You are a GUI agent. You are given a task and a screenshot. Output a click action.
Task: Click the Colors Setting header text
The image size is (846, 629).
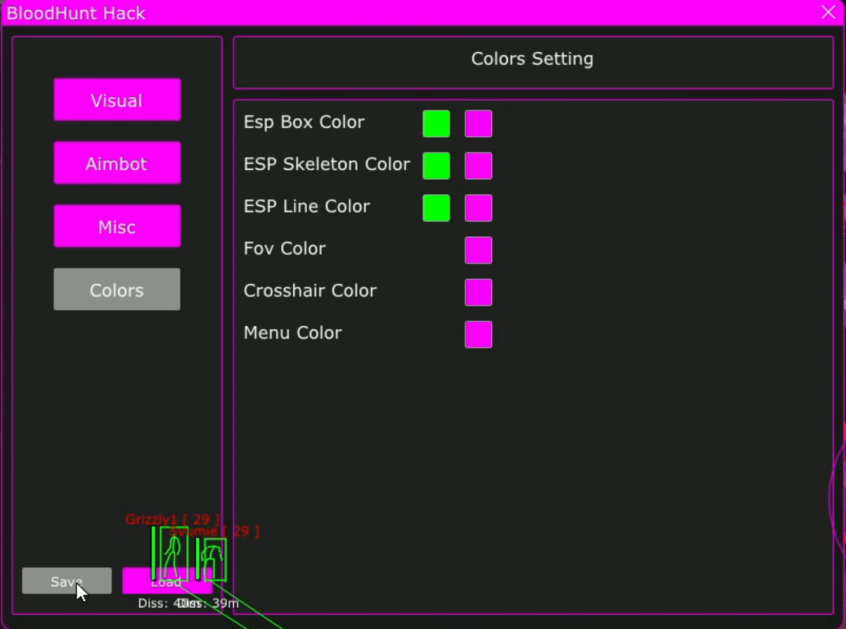tap(532, 59)
